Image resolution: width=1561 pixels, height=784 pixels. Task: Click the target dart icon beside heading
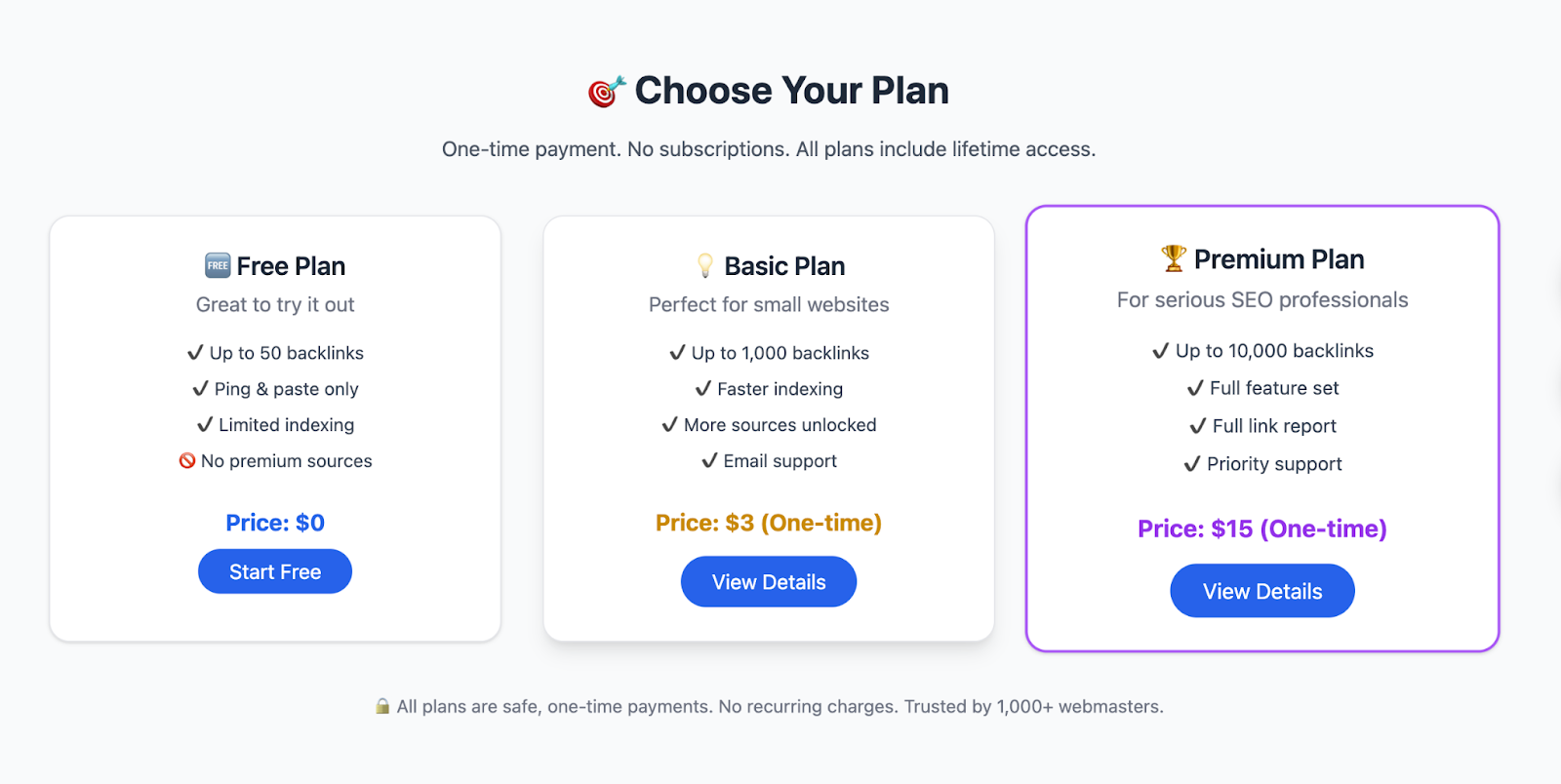[606, 92]
